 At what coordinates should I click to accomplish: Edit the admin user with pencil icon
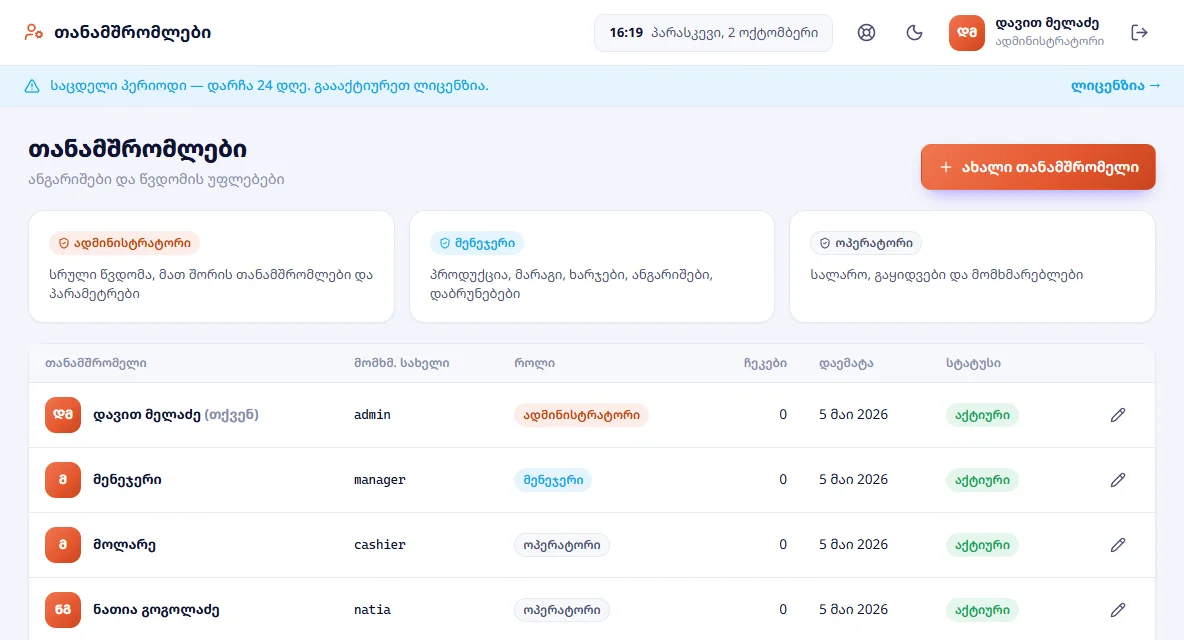pyautogui.click(x=1118, y=415)
